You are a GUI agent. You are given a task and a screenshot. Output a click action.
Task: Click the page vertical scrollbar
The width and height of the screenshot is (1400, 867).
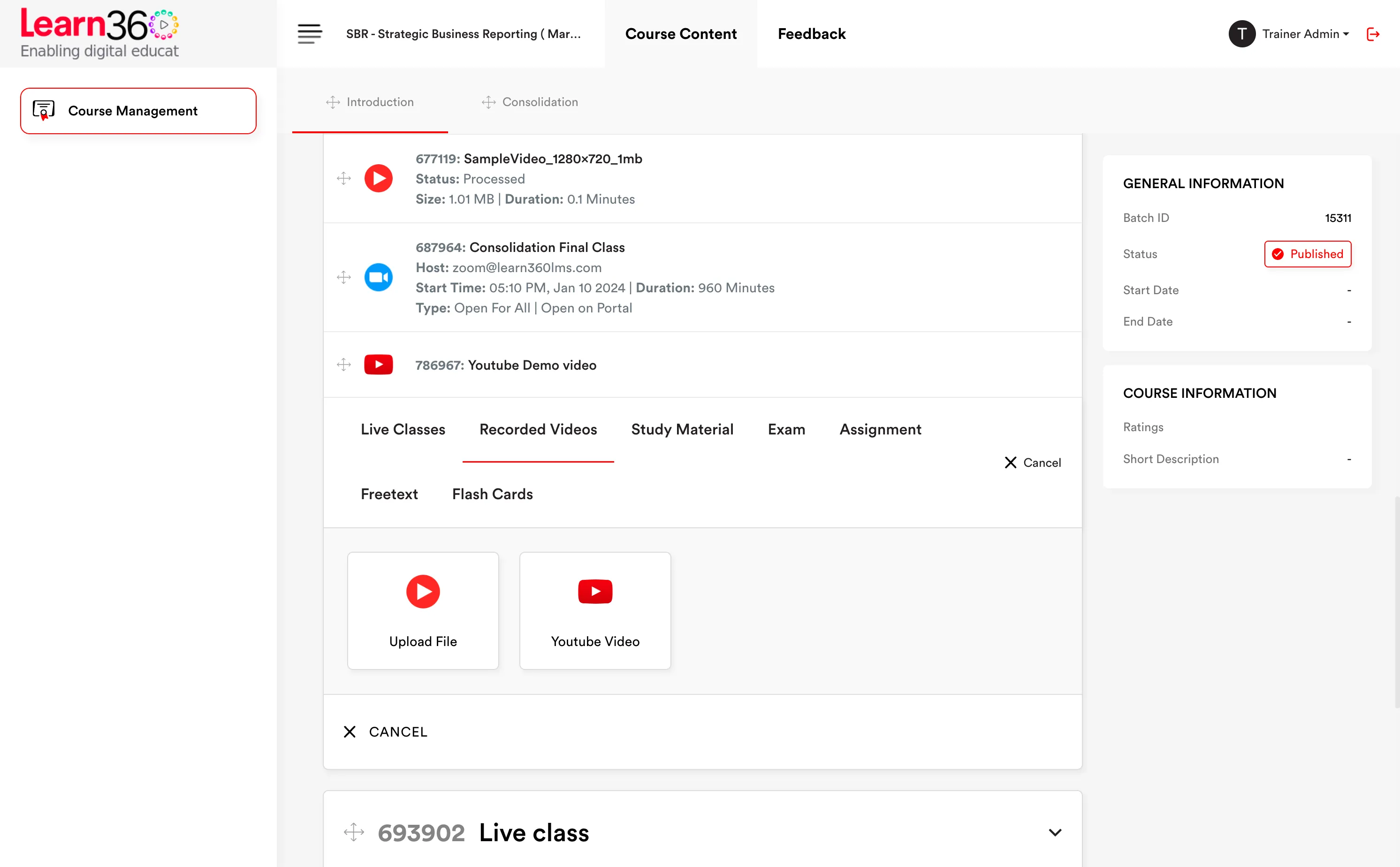click(1397, 602)
